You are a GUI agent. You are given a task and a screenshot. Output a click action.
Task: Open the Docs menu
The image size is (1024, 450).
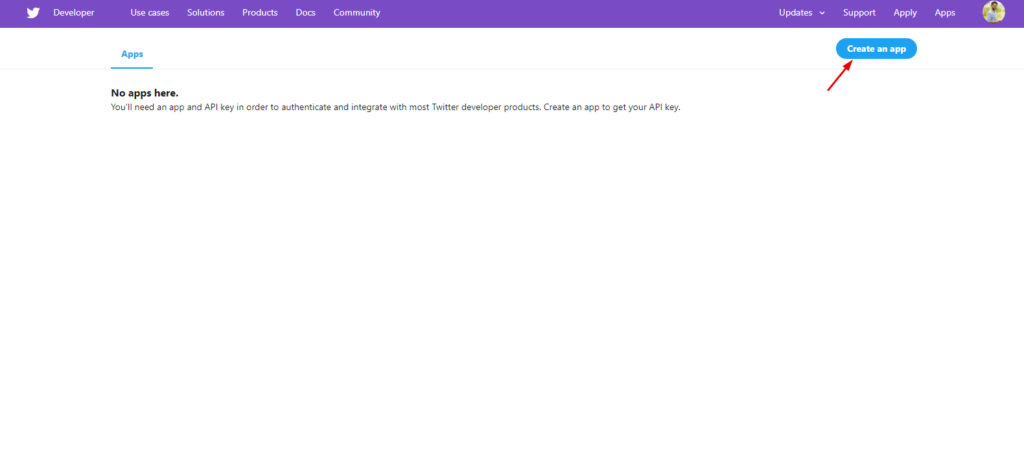[x=306, y=12]
